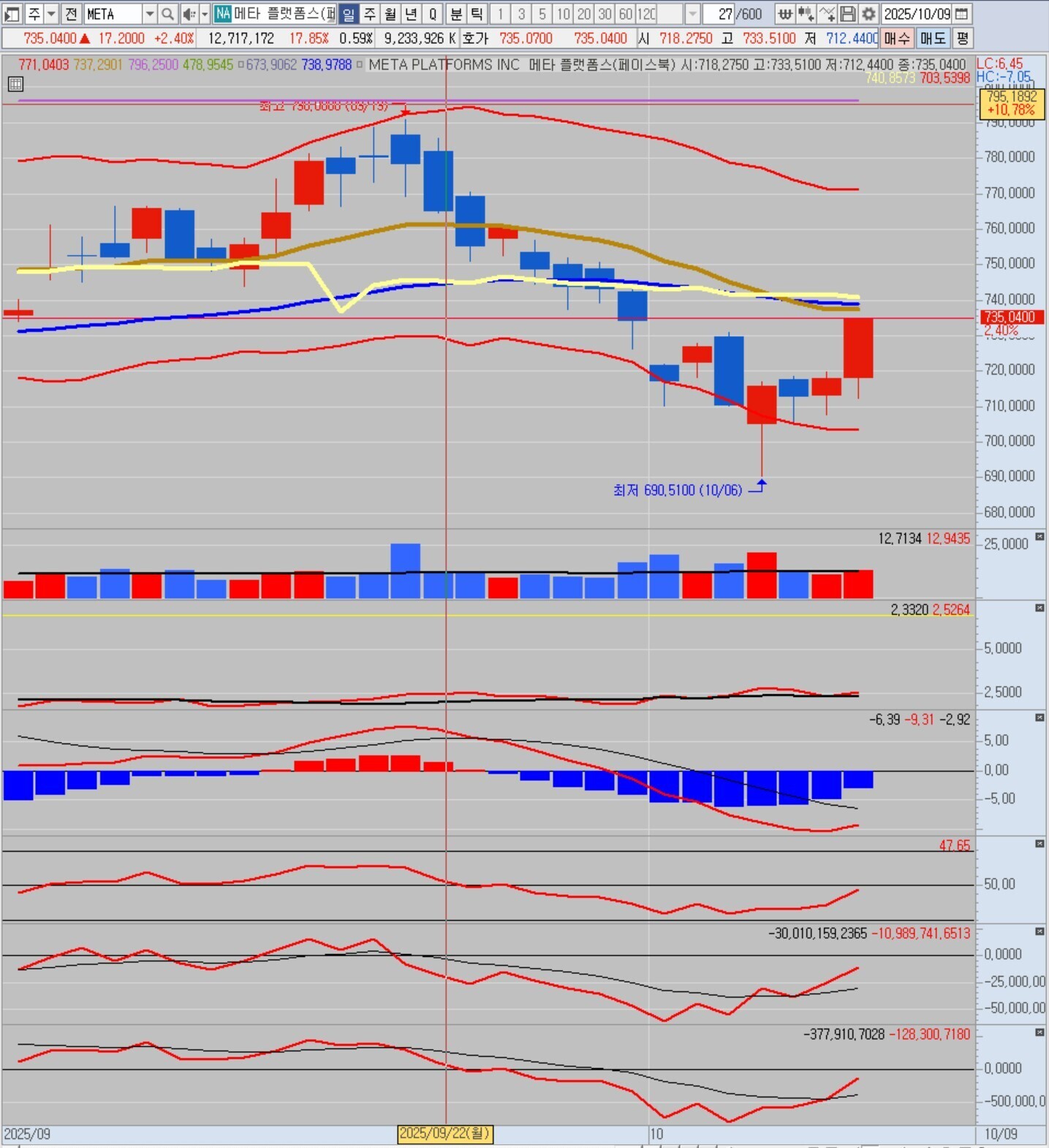This screenshot has width=1049, height=1148.
Task: Click the 매도 sell button
Action: click(933, 38)
